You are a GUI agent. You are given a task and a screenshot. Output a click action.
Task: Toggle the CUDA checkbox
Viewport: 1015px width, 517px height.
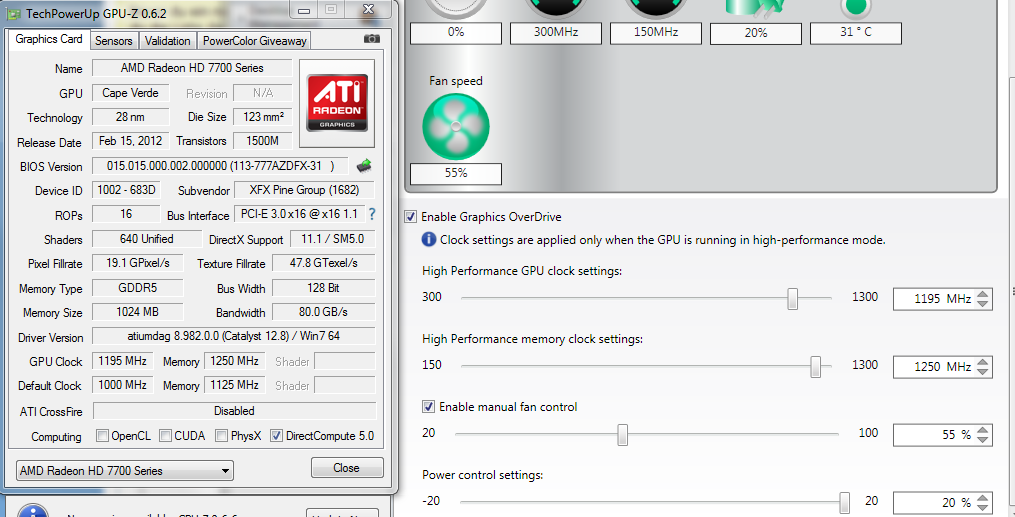(165, 435)
